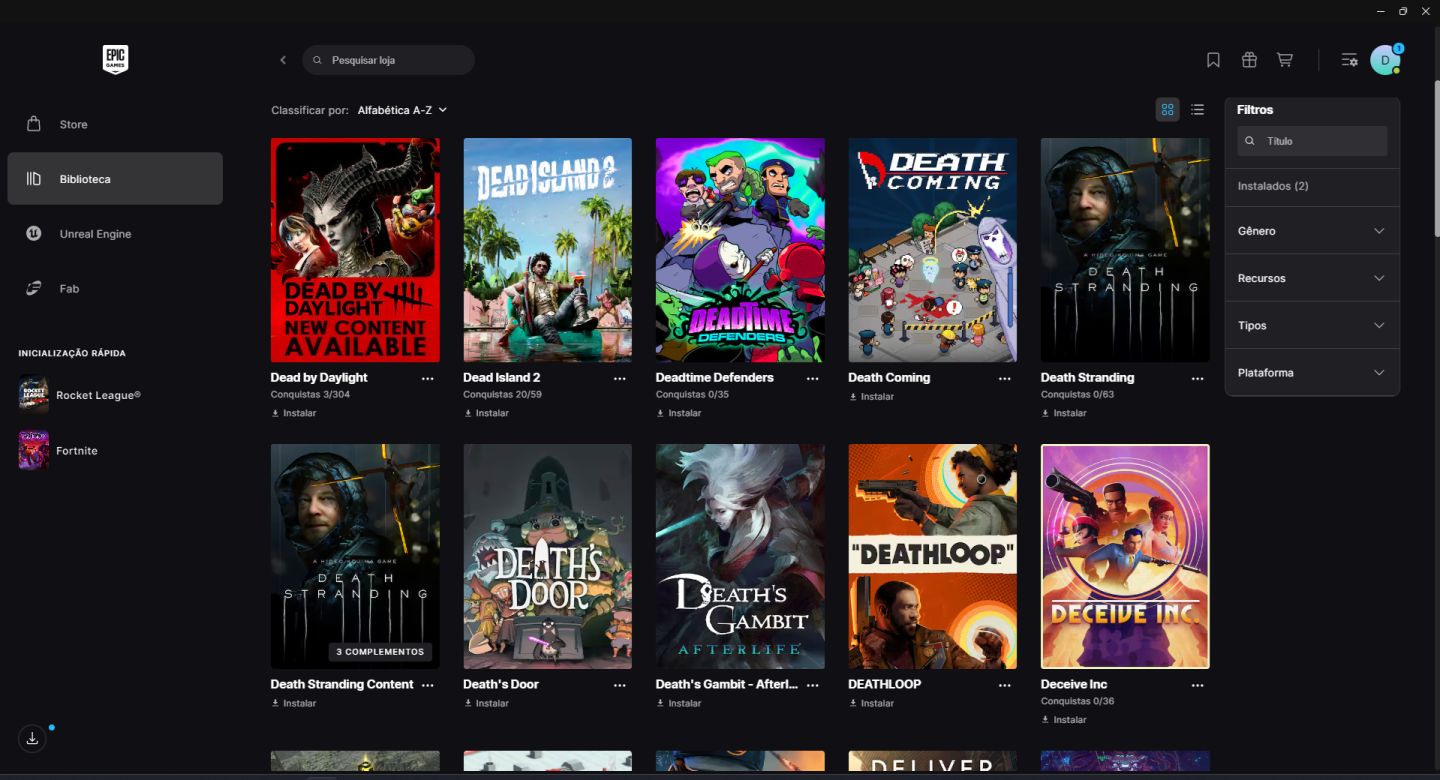Install Death Stranding
This screenshot has height=780, width=1440.
coord(1064,413)
